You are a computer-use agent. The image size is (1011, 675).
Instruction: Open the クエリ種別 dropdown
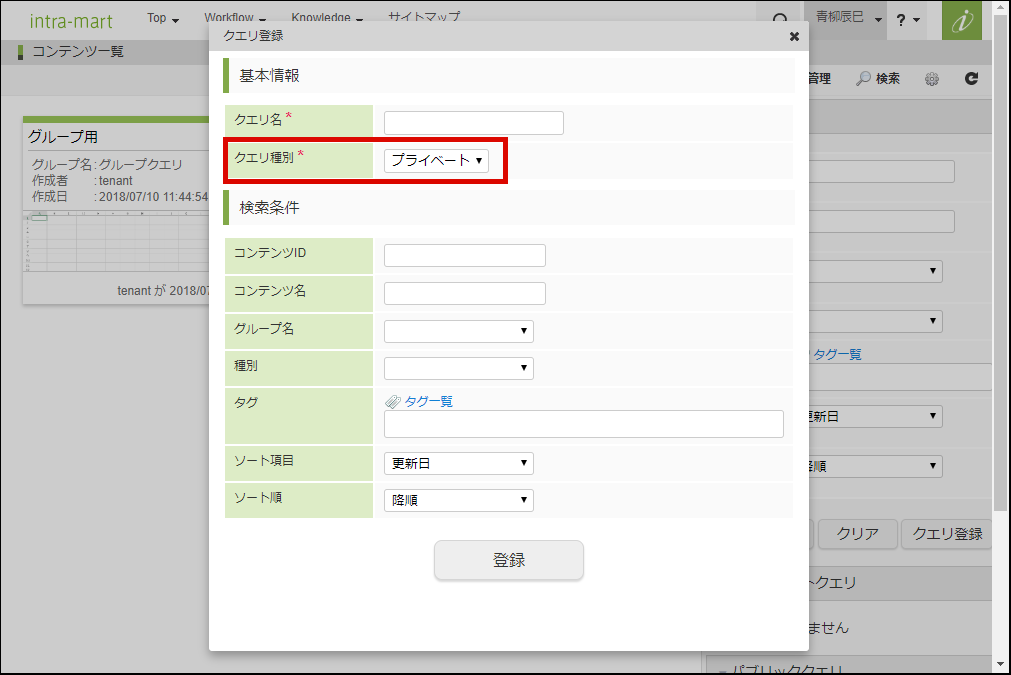pyautogui.click(x=437, y=160)
